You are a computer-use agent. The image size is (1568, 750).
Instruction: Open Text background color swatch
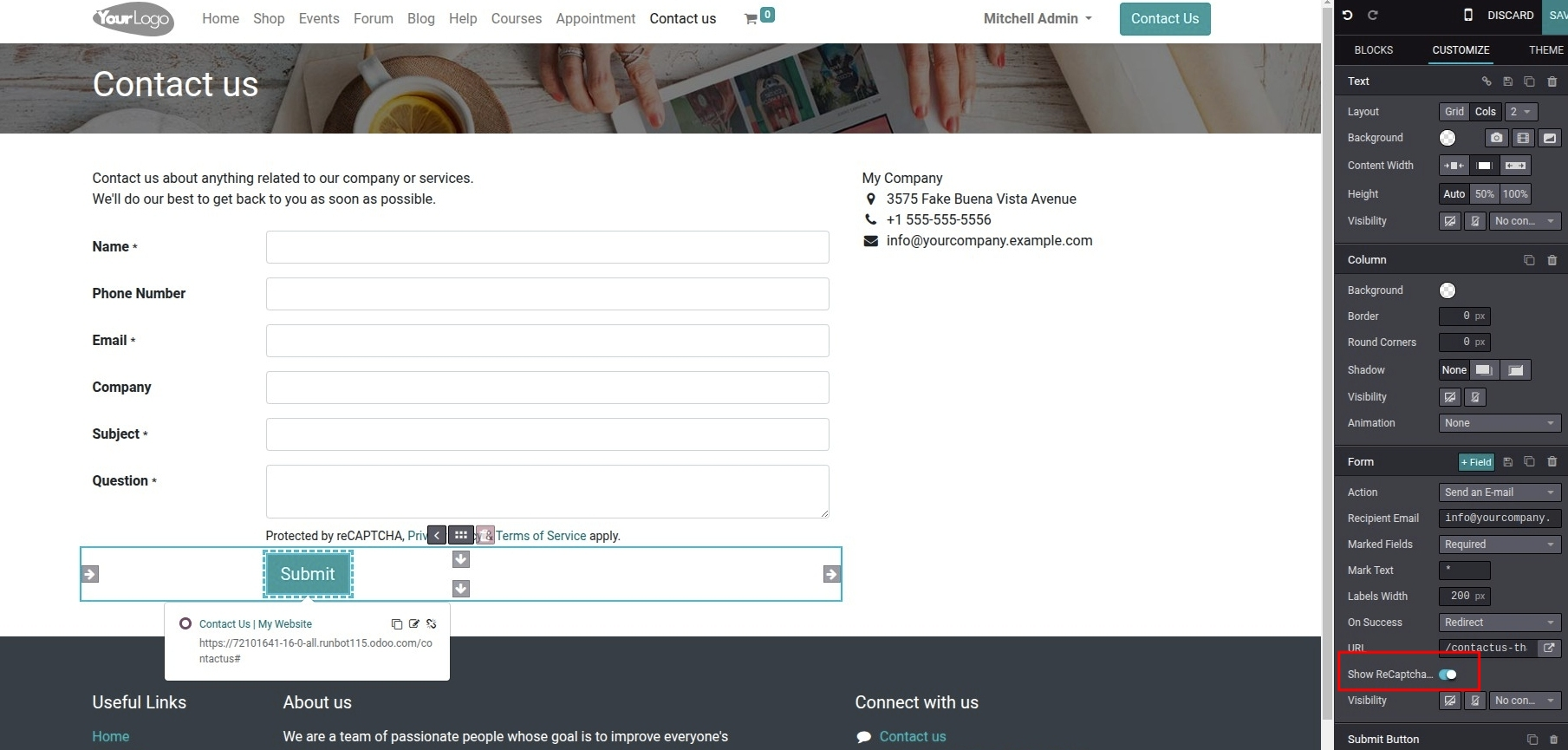coord(1448,138)
